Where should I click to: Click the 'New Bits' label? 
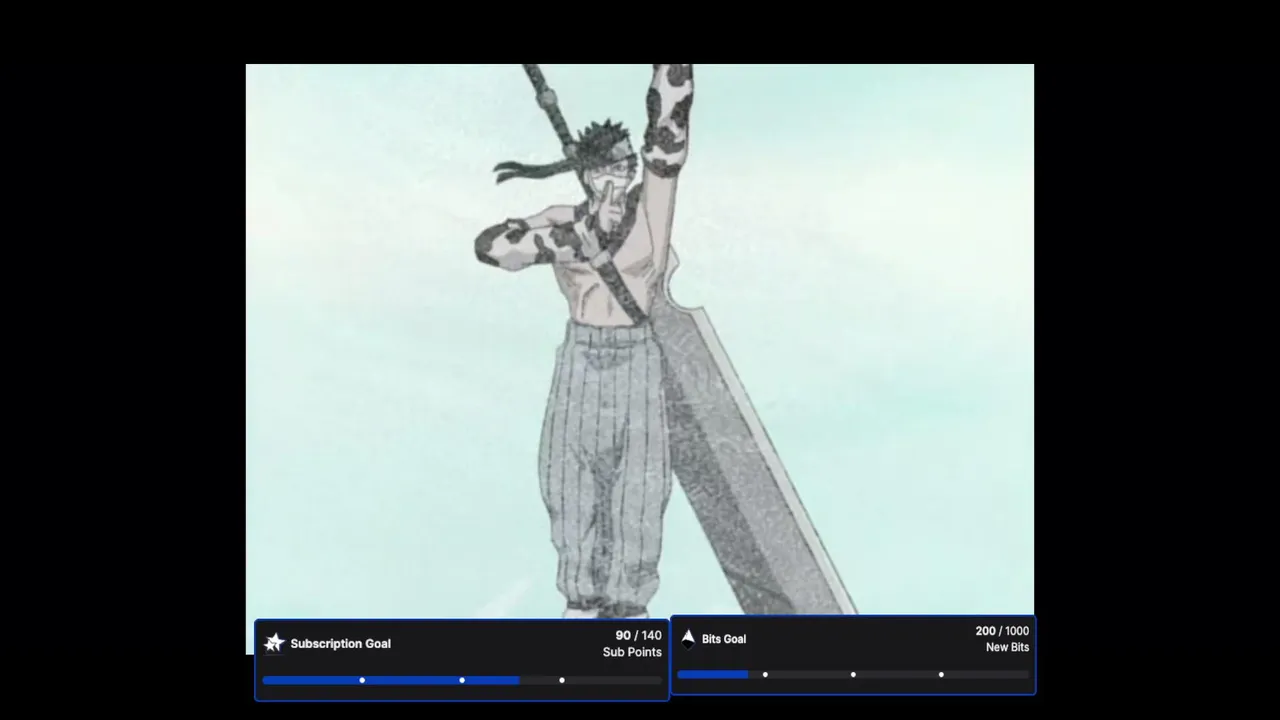click(1007, 647)
